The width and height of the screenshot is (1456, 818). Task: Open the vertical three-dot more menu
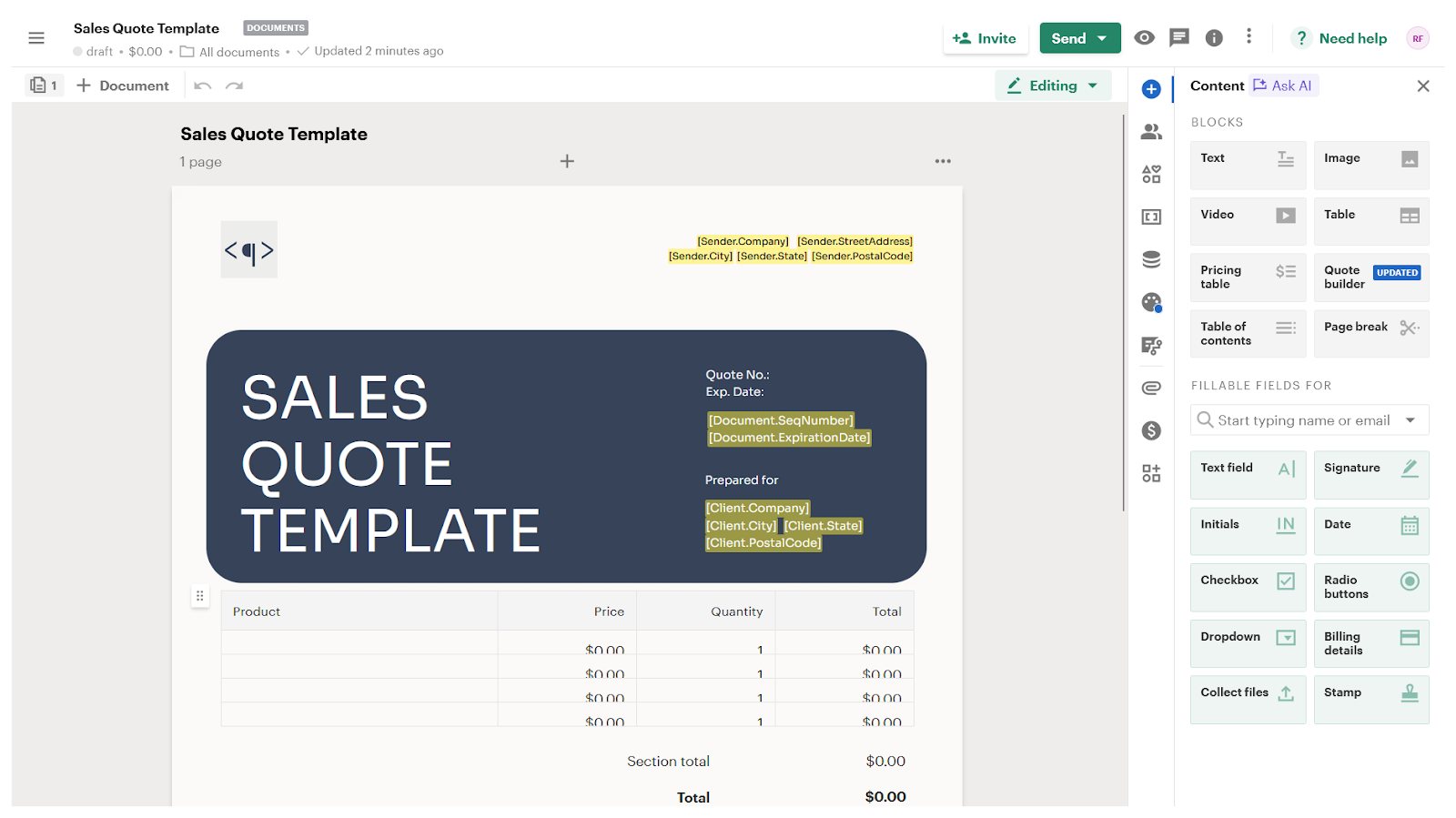pos(1249,36)
